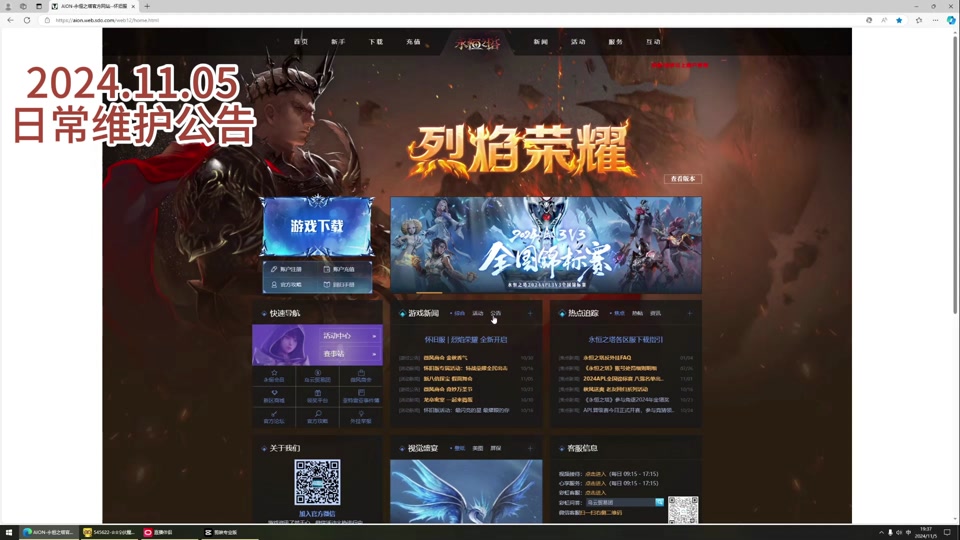The height and width of the screenshot is (540, 960).
Task: Expand 热点追踪 with the plus icon
Action: [x=689, y=313]
